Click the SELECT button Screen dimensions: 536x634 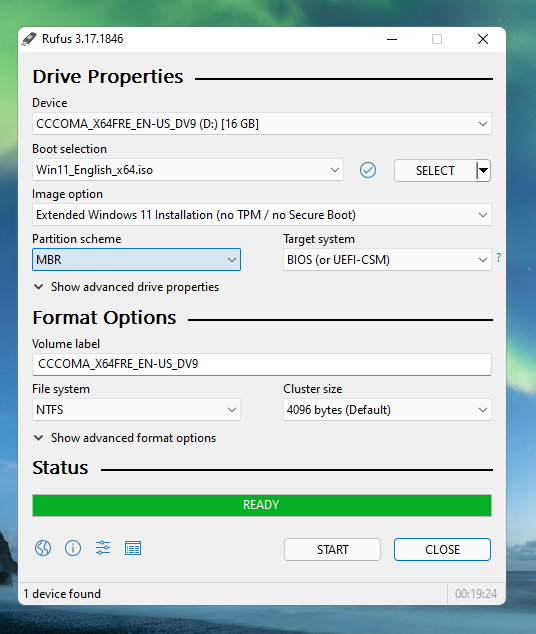point(435,171)
